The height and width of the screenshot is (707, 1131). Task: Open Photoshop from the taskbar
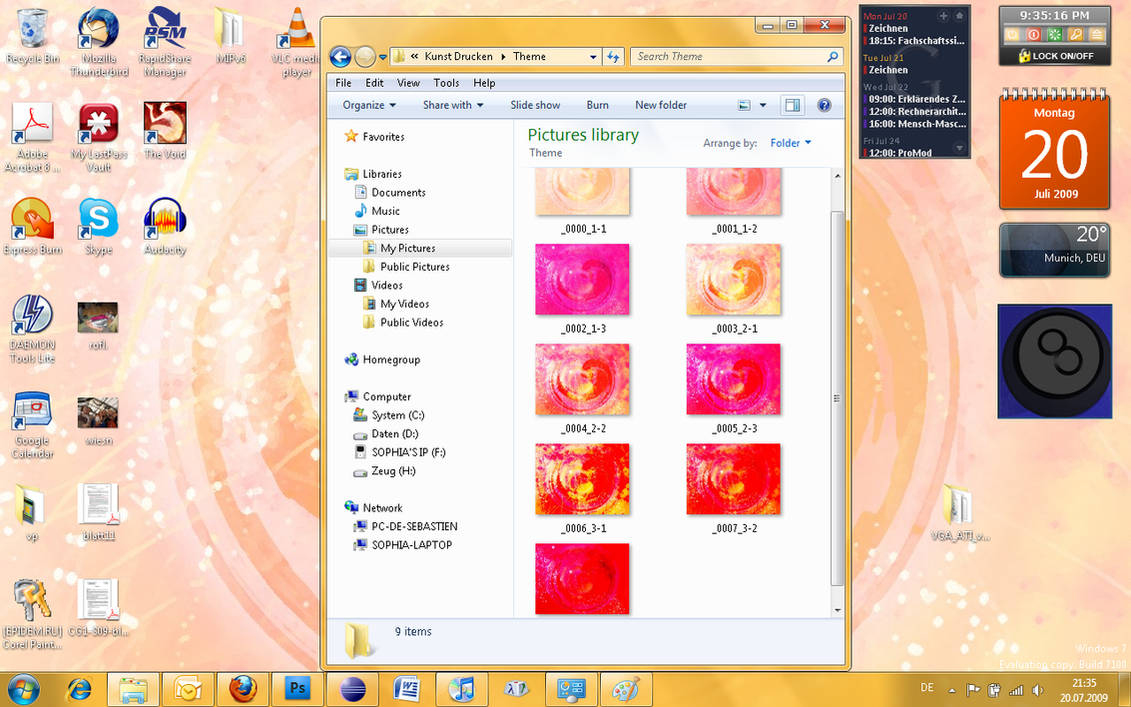[x=298, y=689]
